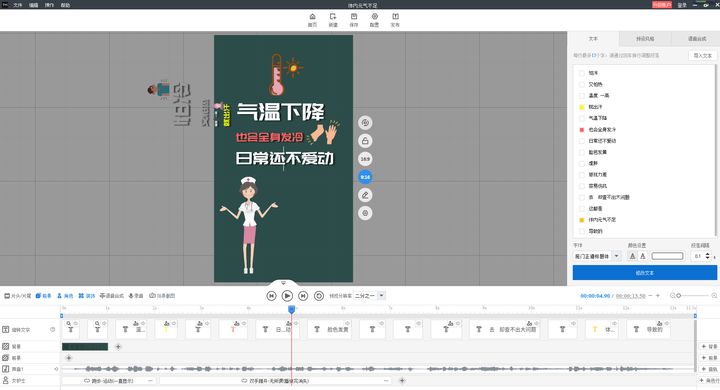Click the timeline zoom-in magnifier icon

click(x=714, y=296)
